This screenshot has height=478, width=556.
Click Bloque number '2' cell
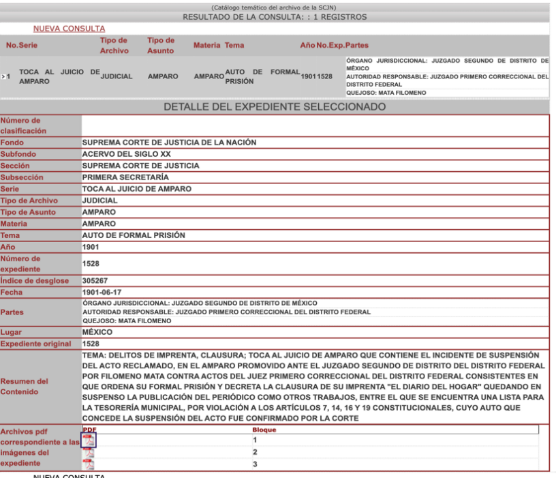coord(255,452)
